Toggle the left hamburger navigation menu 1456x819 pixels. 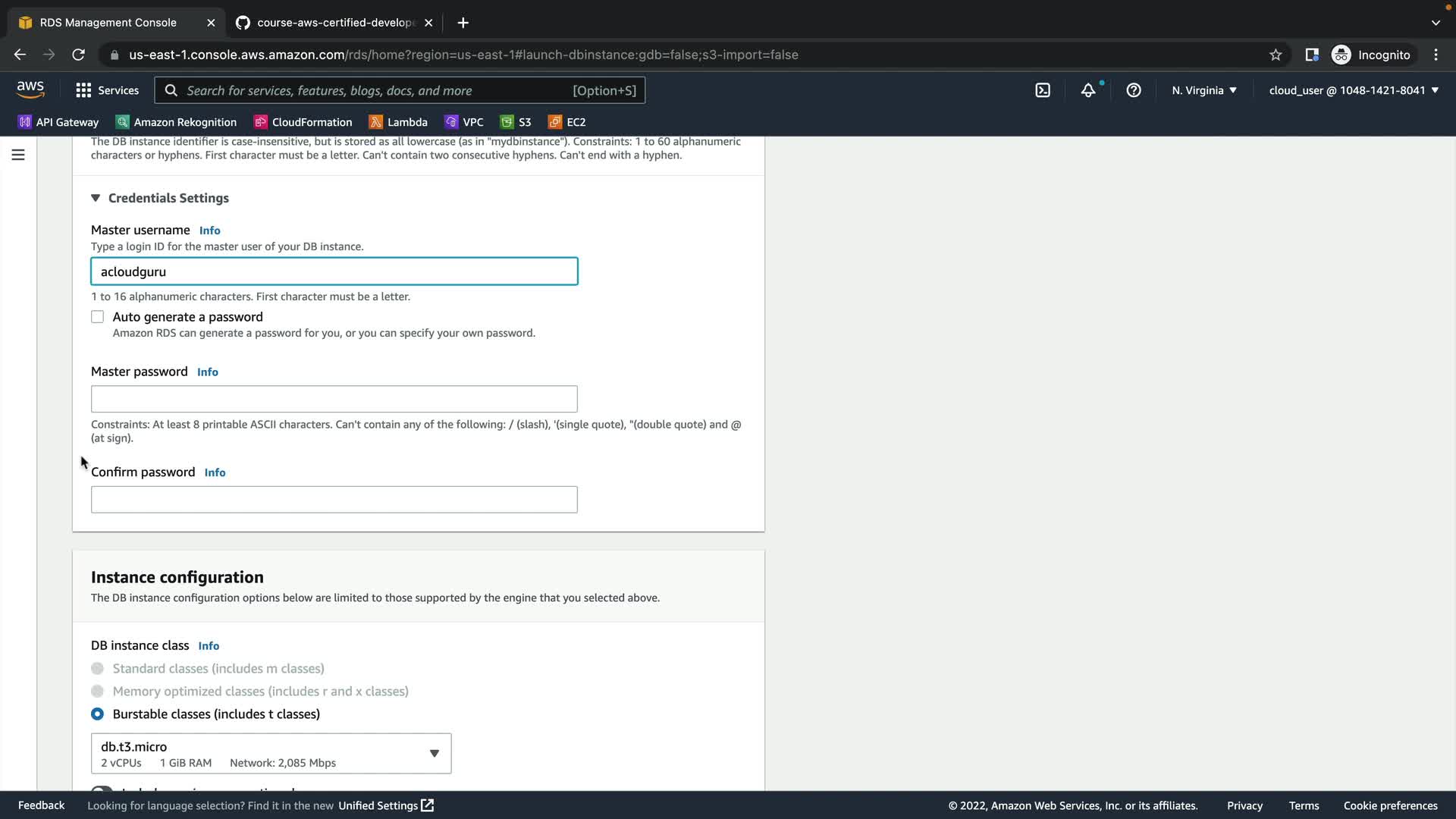click(18, 155)
